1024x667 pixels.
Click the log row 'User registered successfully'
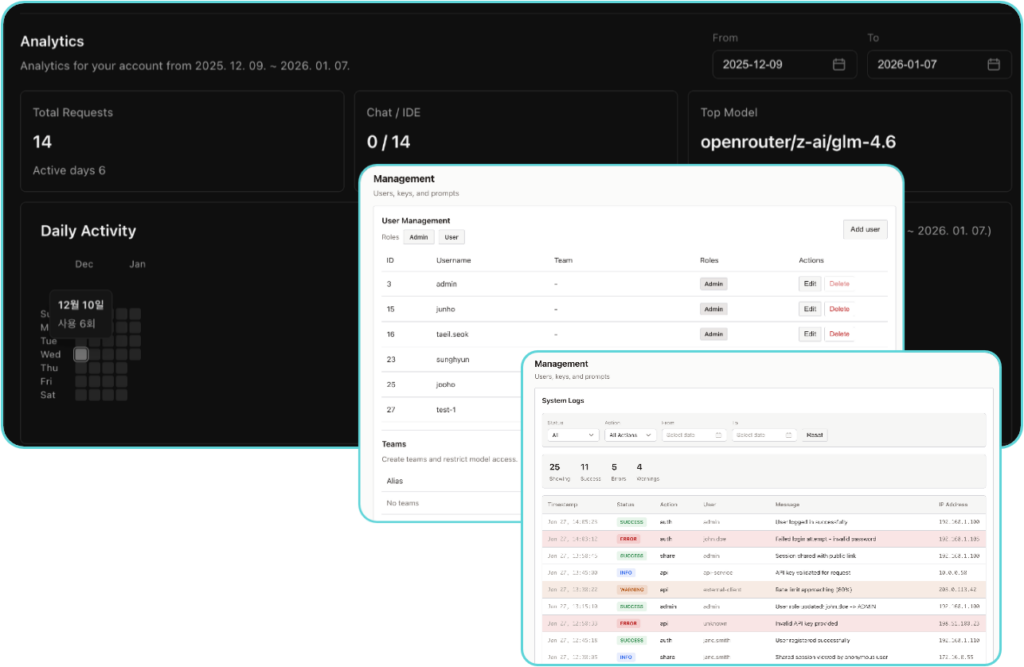coord(763,640)
